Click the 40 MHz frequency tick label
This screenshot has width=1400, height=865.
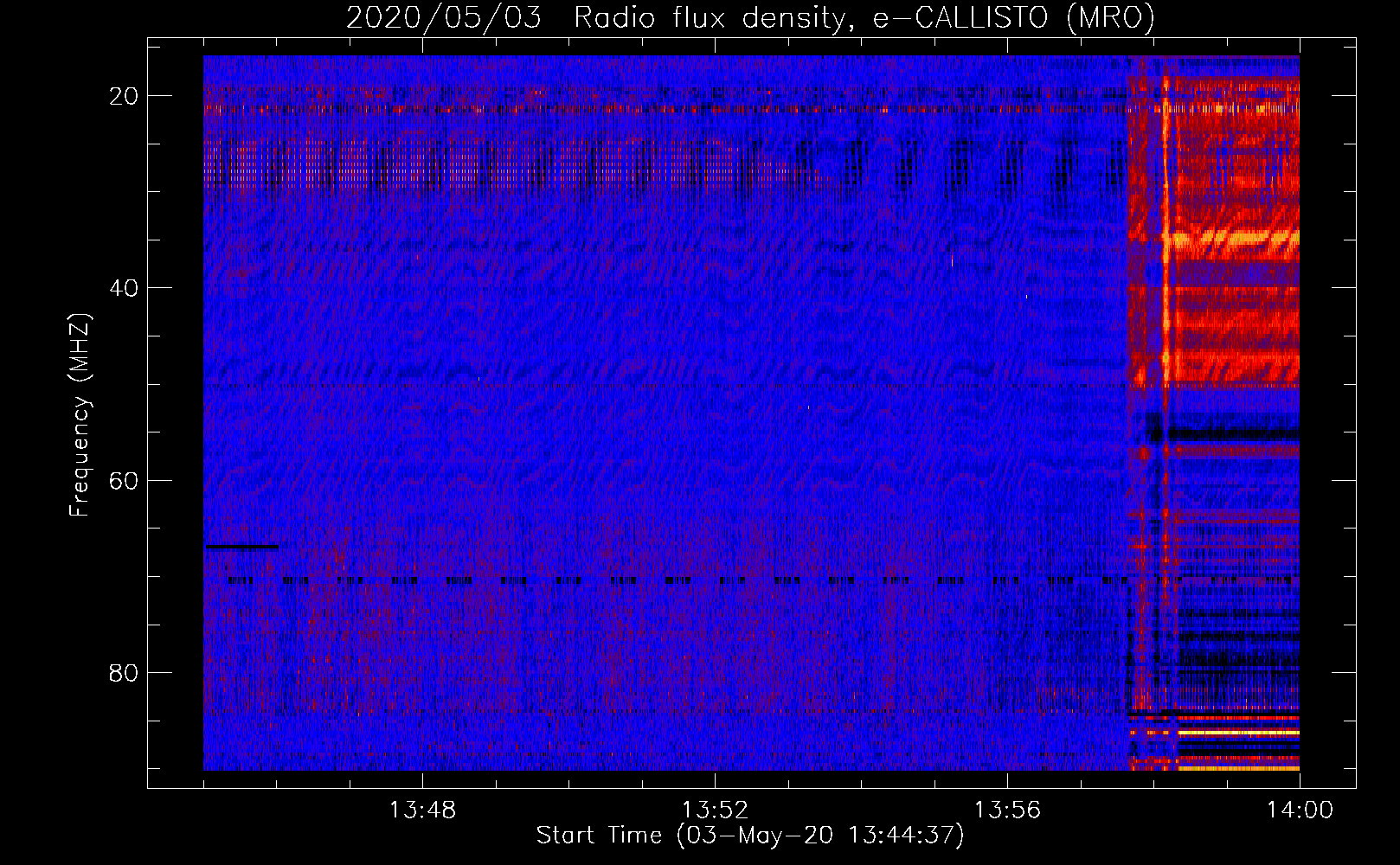124,288
